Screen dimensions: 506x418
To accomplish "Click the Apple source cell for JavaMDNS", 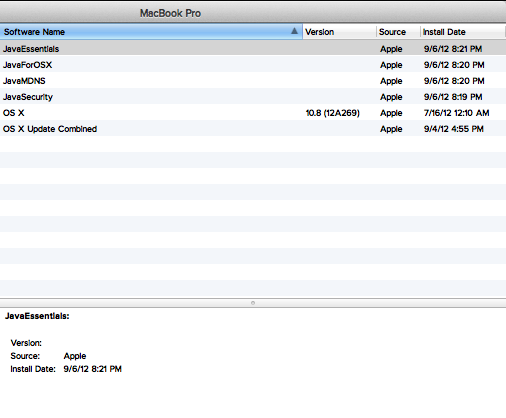I will [391, 81].
